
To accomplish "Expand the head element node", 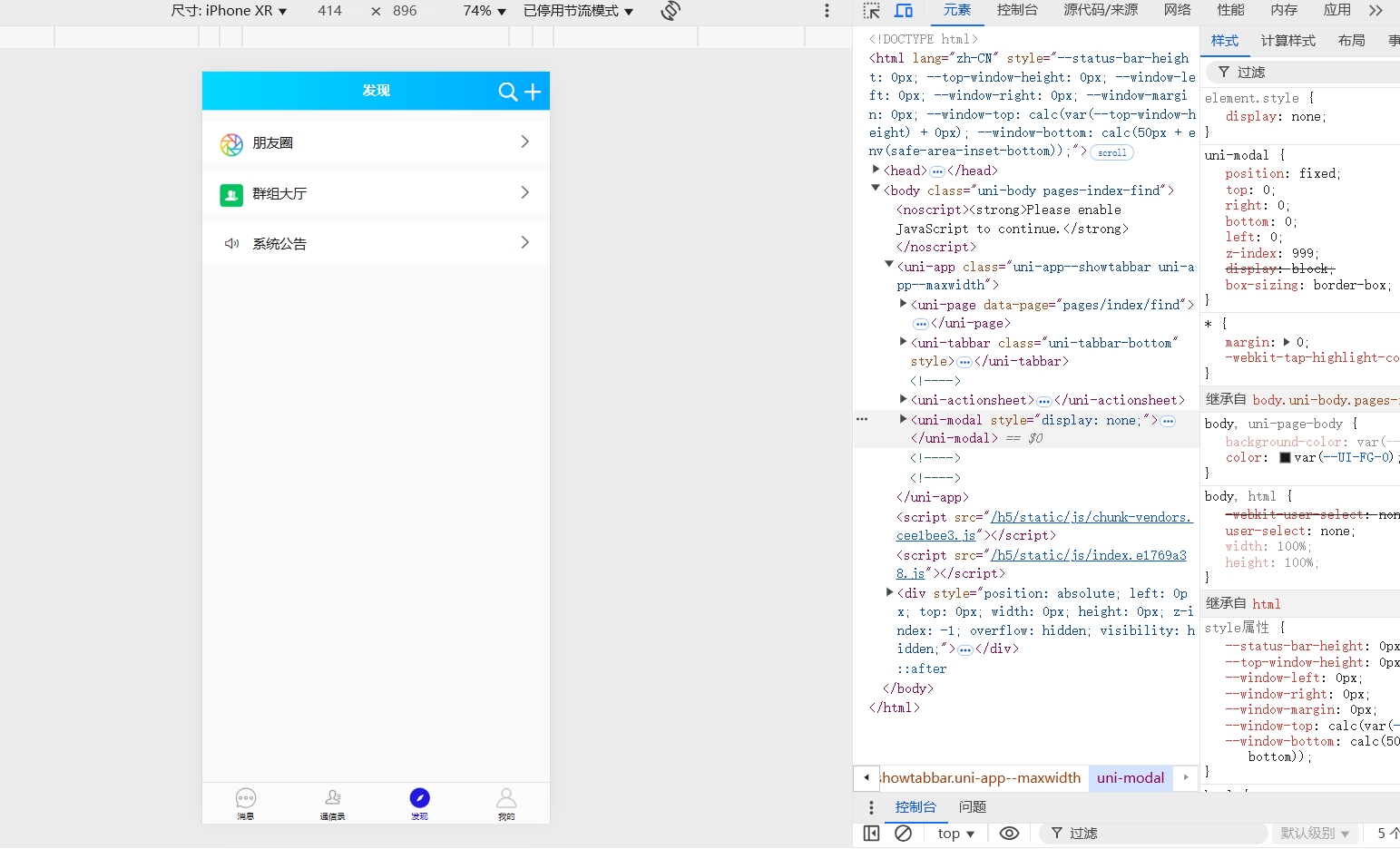I will pyautogui.click(x=876, y=170).
